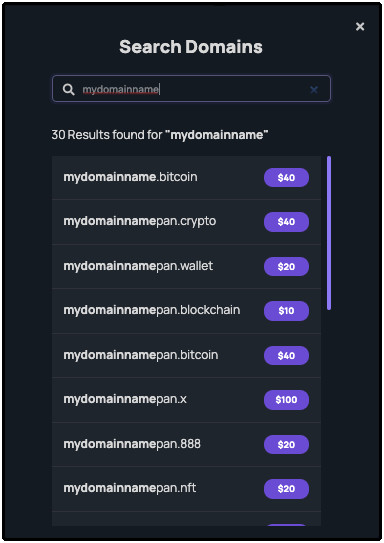This screenshot has width=384, height=543.
Task: Click the magnifying glass search icon
Action: [x=69, y=89]
